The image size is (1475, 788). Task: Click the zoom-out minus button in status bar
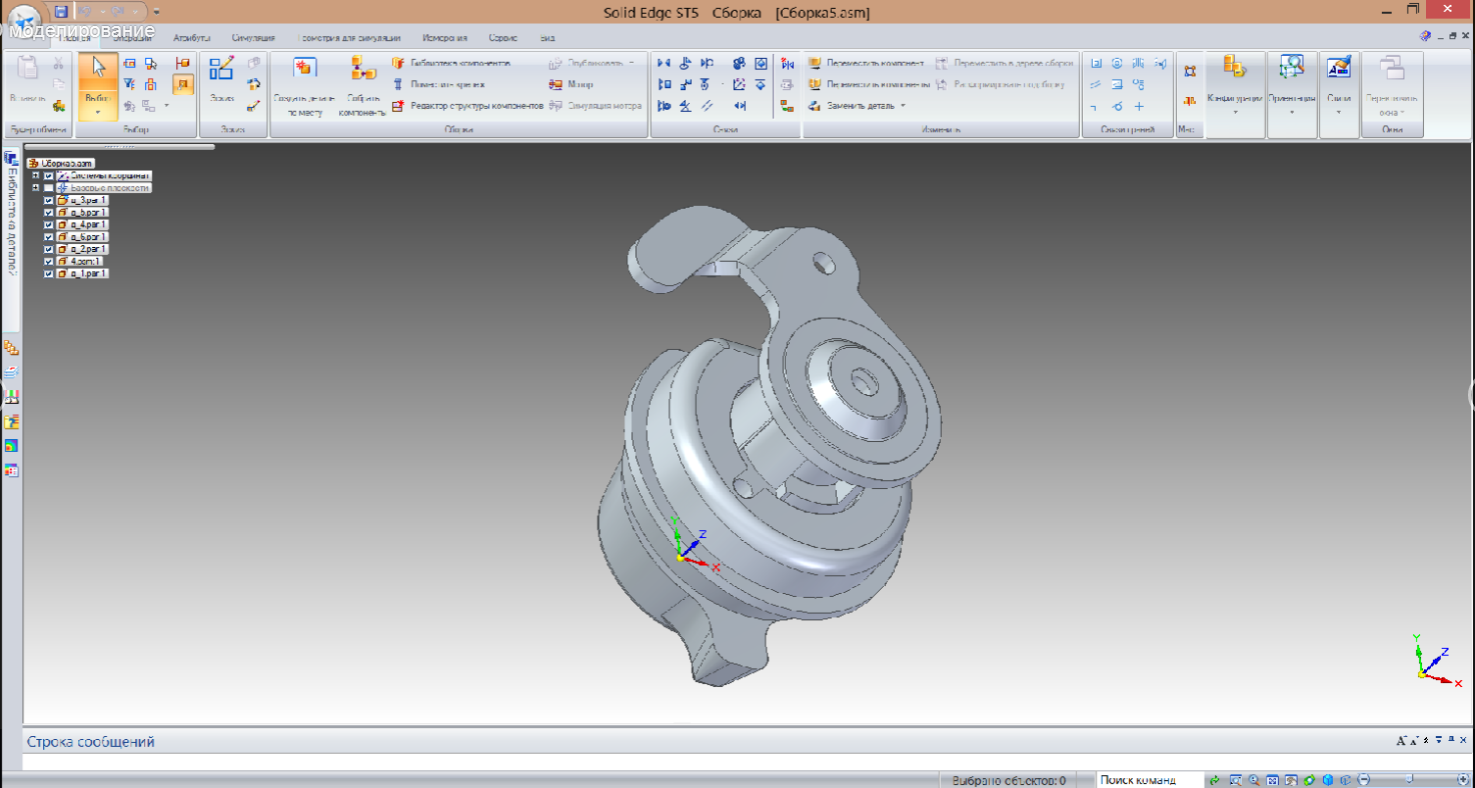[1364, 779]
